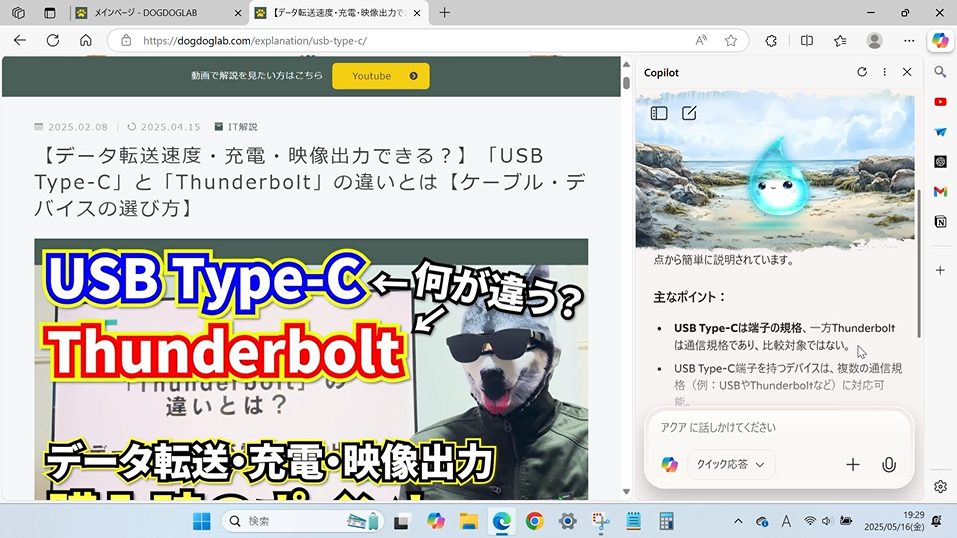This screenshot has width=957, height=538.
Task: Click the plus attach icon in Copilot input
Action: [x=853, y=464]
